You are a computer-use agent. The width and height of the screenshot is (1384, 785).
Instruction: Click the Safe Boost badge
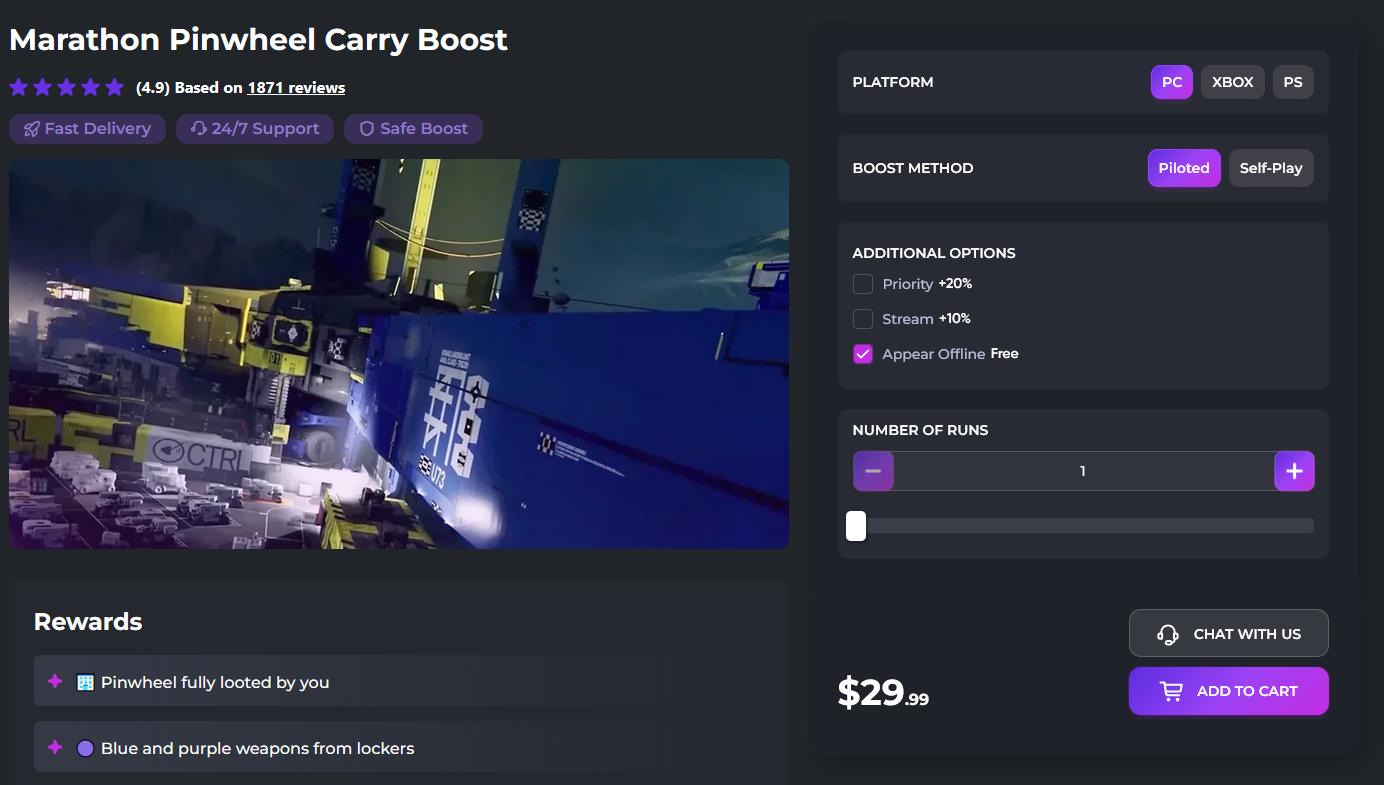tap(413, 129)
